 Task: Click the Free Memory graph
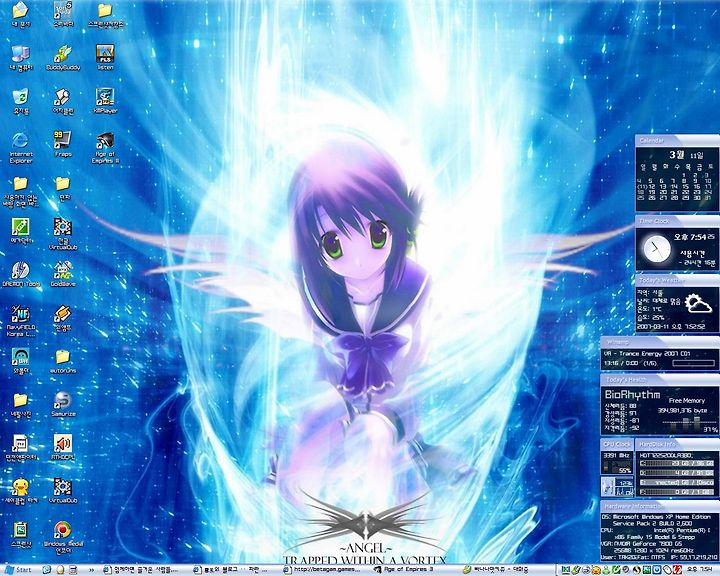(x=688, y=424)
